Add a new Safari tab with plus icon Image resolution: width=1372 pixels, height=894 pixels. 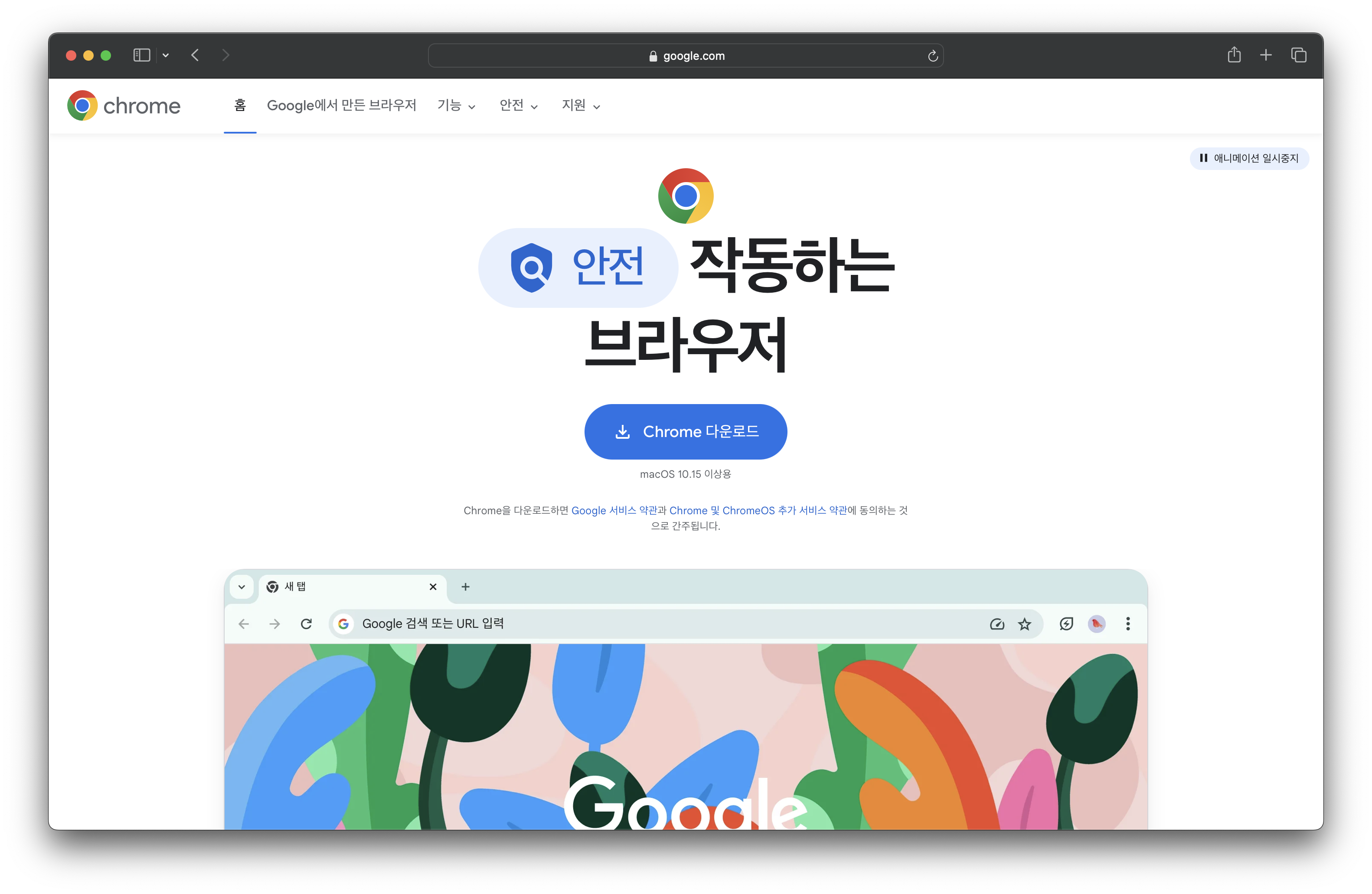(1266, 55)
